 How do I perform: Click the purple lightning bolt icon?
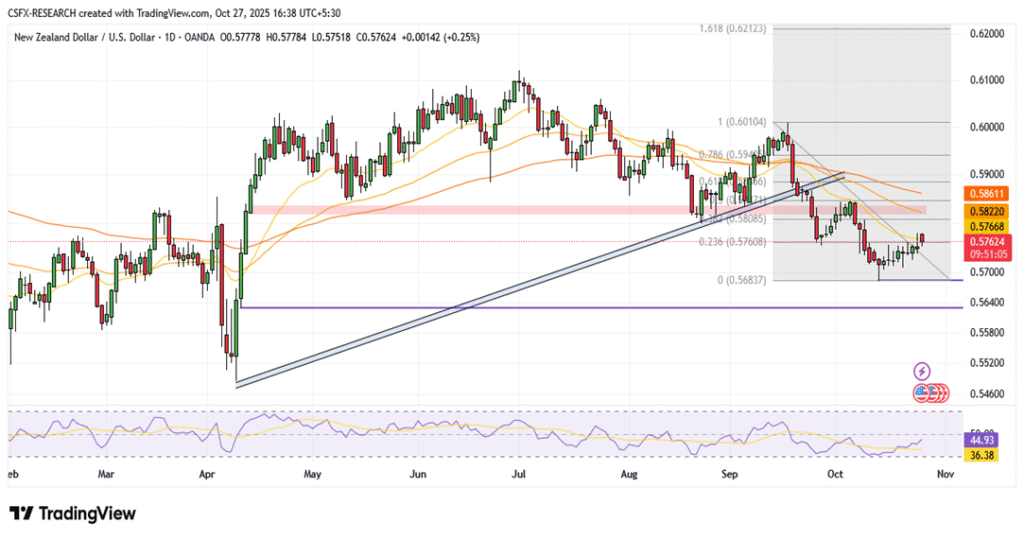[x=922, y=371]
